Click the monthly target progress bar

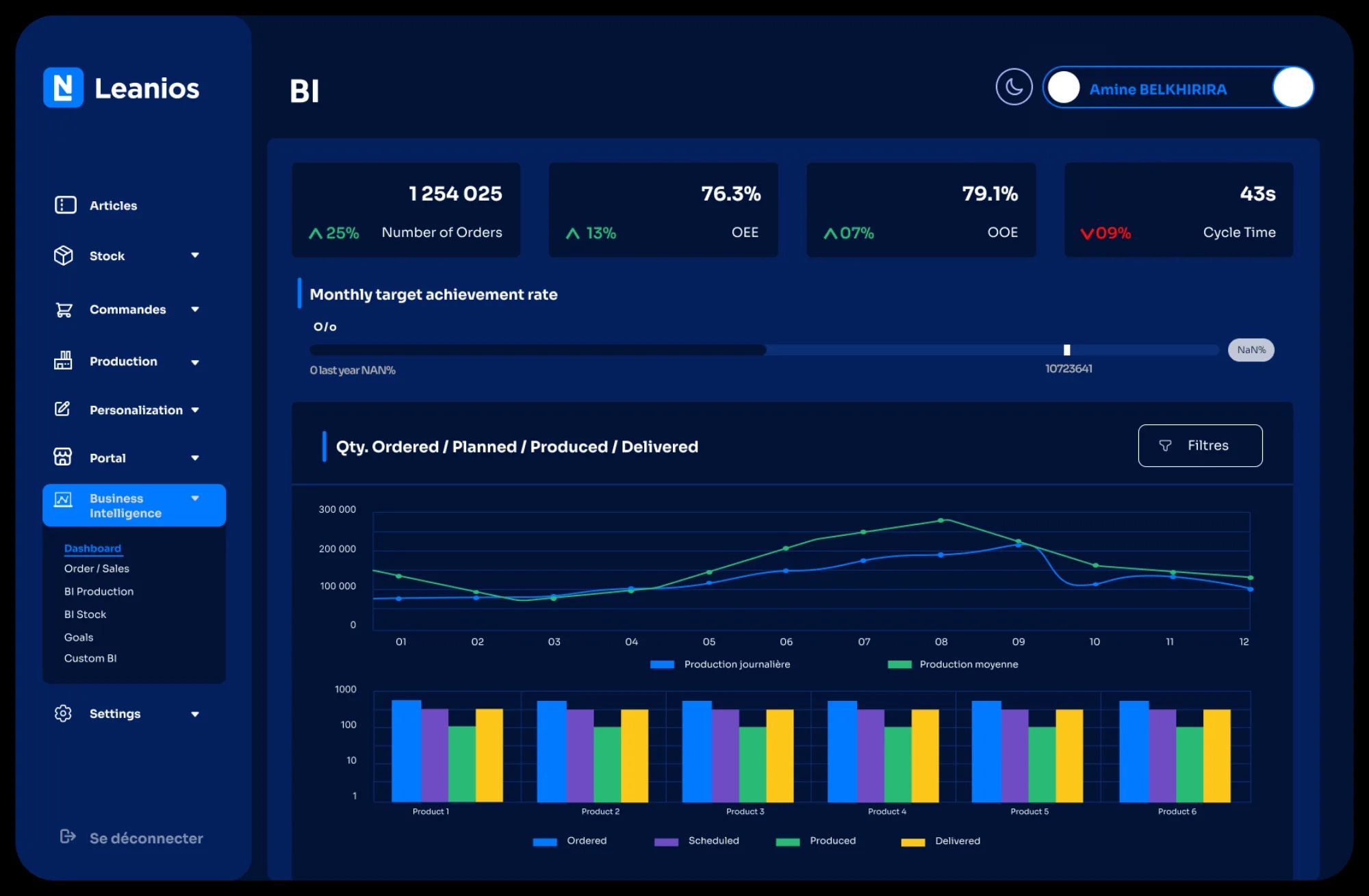click(764, 350)
